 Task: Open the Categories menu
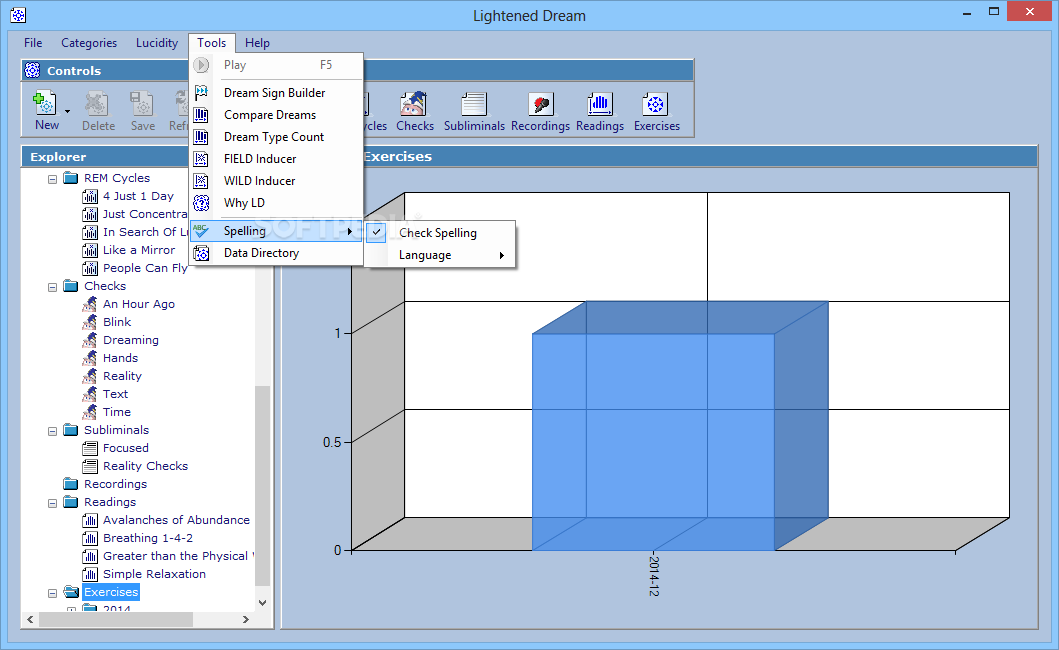89,43
